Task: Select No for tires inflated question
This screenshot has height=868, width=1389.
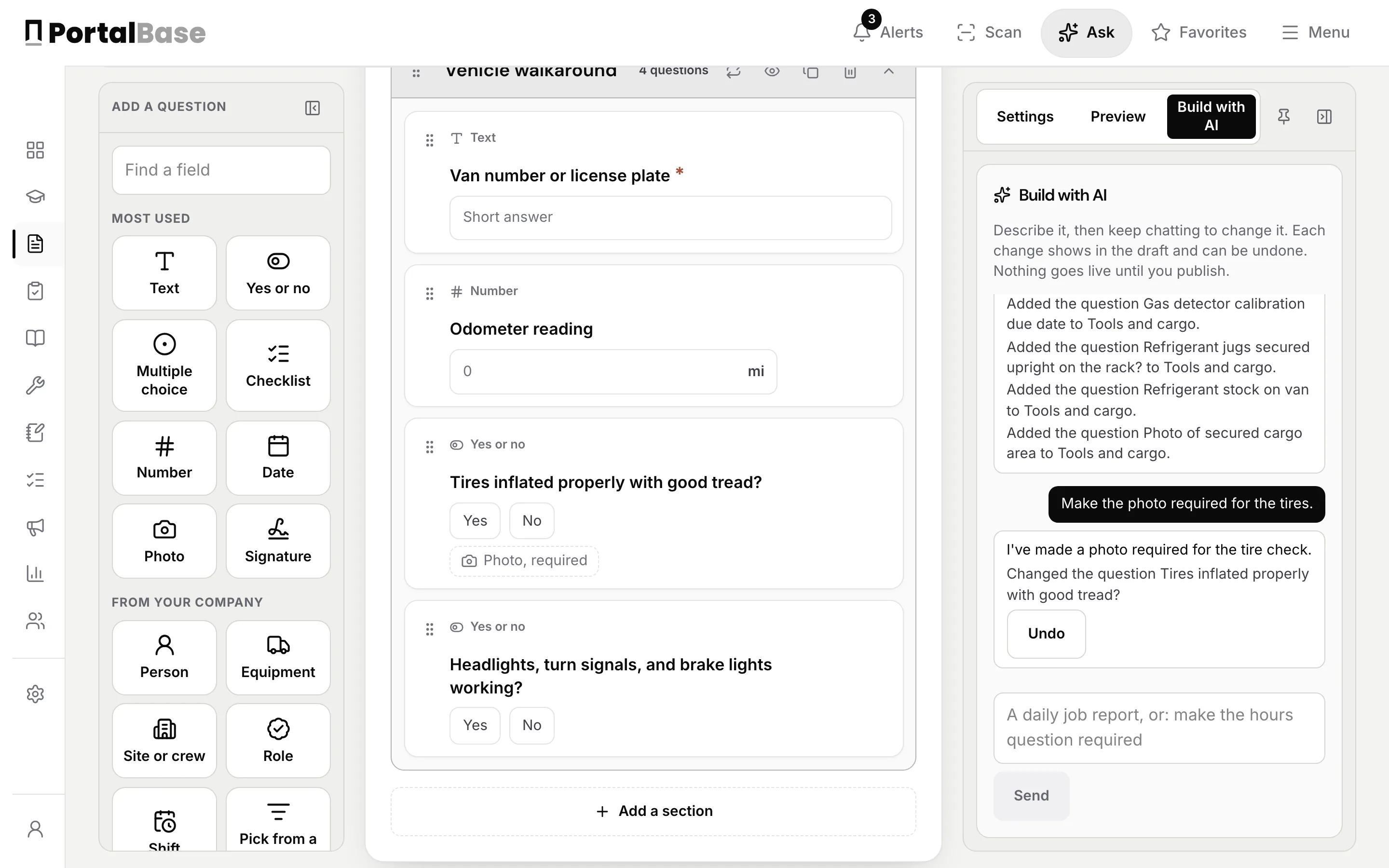Action: (x=531, y=521)
